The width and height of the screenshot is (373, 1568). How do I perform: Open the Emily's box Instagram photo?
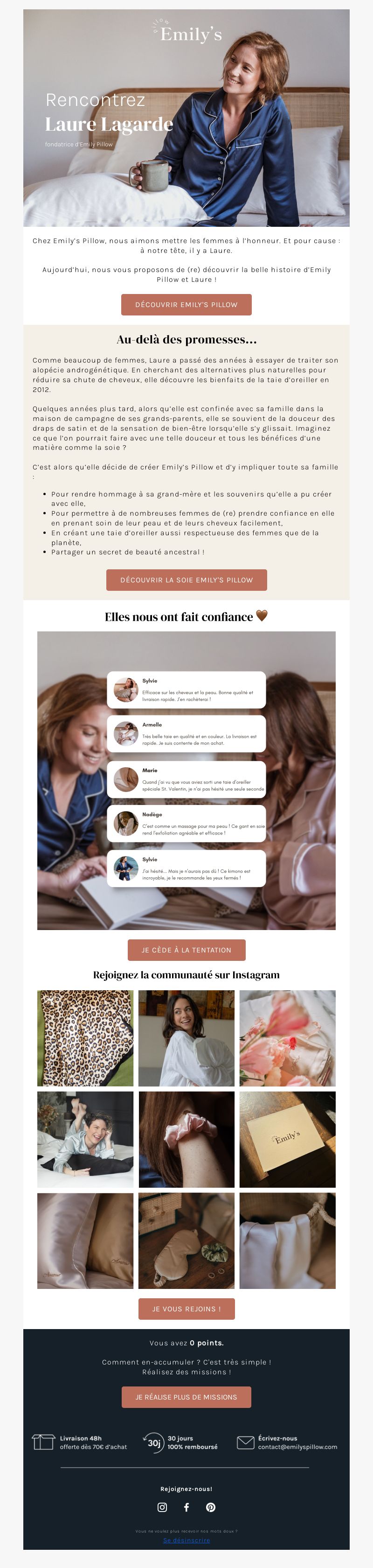287,1140
